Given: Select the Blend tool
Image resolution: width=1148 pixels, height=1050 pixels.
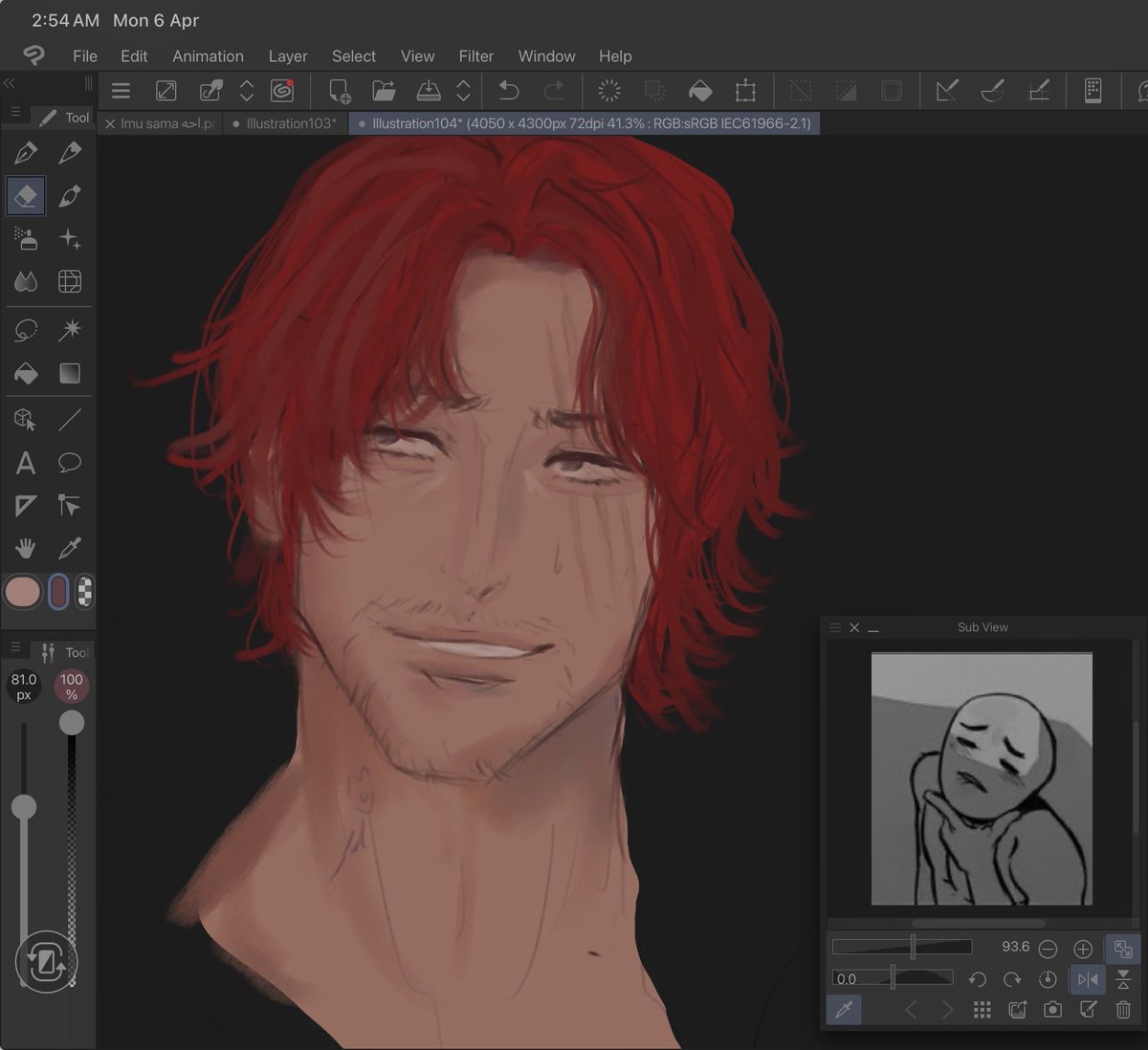Looking at the screenshot, I should point(26,282).
